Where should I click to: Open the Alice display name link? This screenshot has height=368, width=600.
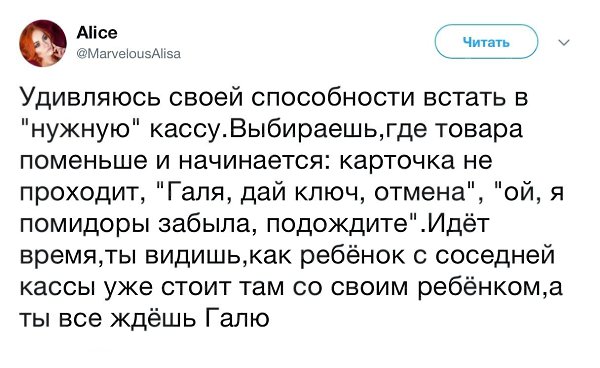(x=97, y=33)
